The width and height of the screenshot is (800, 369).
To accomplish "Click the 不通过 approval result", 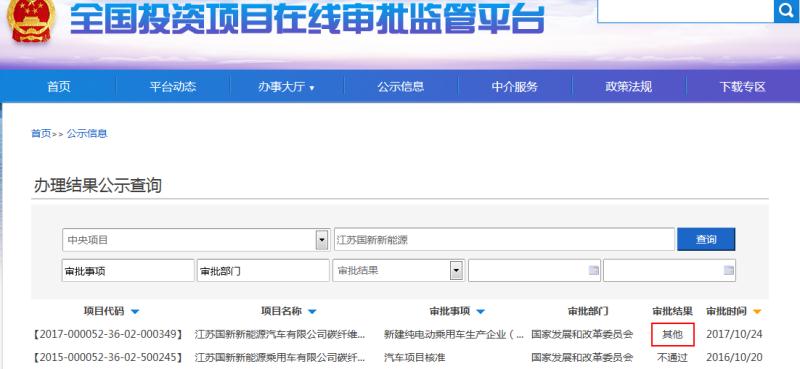I will pos(672,357).
